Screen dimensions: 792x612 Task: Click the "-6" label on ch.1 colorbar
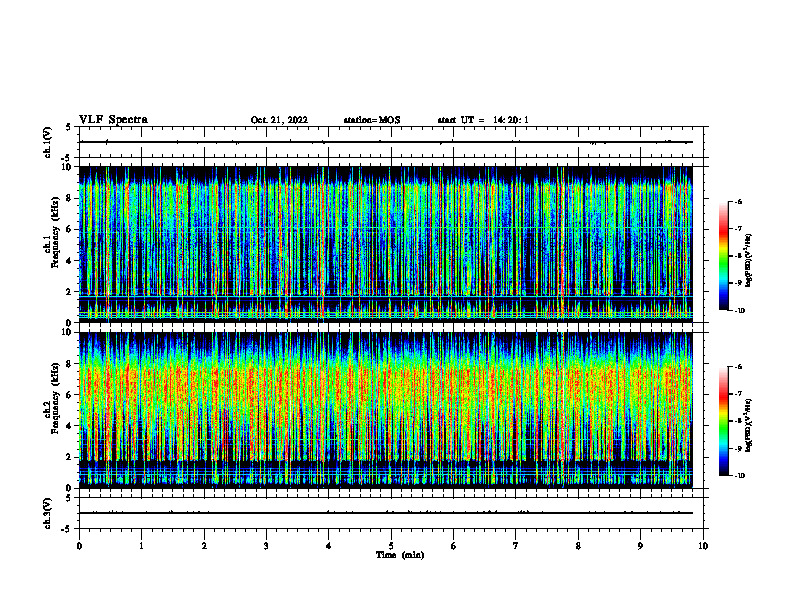738,201
